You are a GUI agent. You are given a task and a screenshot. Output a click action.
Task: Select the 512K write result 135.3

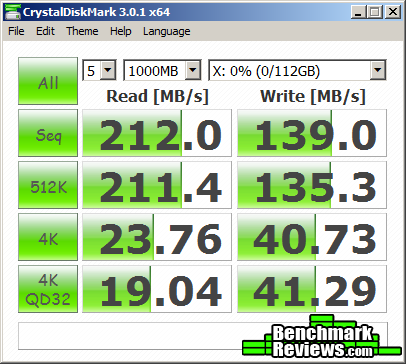point(312,185)
